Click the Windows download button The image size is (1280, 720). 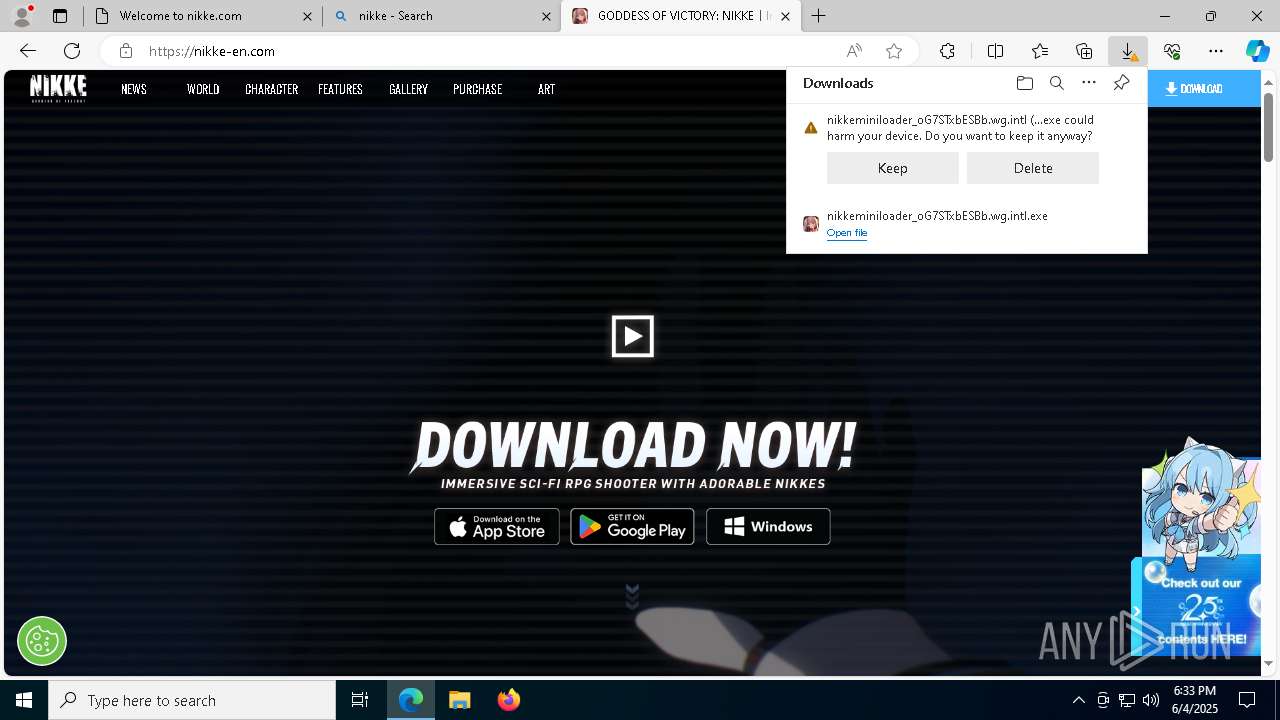(768, 527)
